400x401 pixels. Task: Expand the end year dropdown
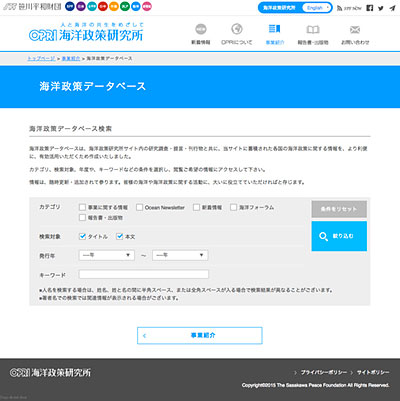click(x=180, y=255)
